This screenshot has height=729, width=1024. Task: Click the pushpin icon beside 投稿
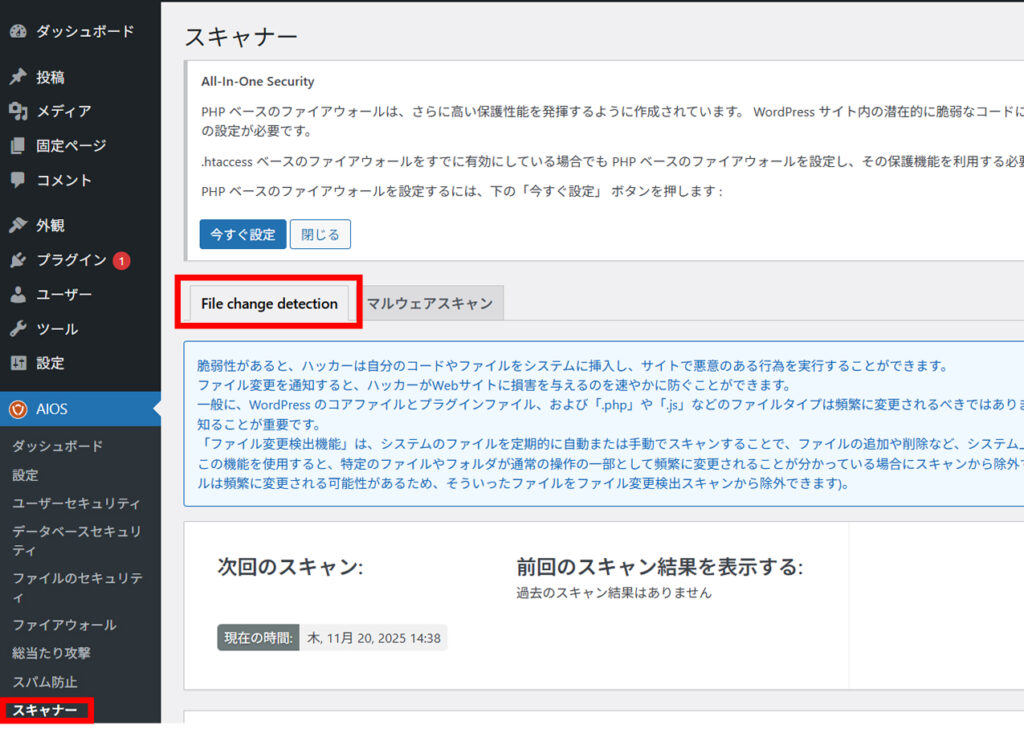(x=17, y=78)
